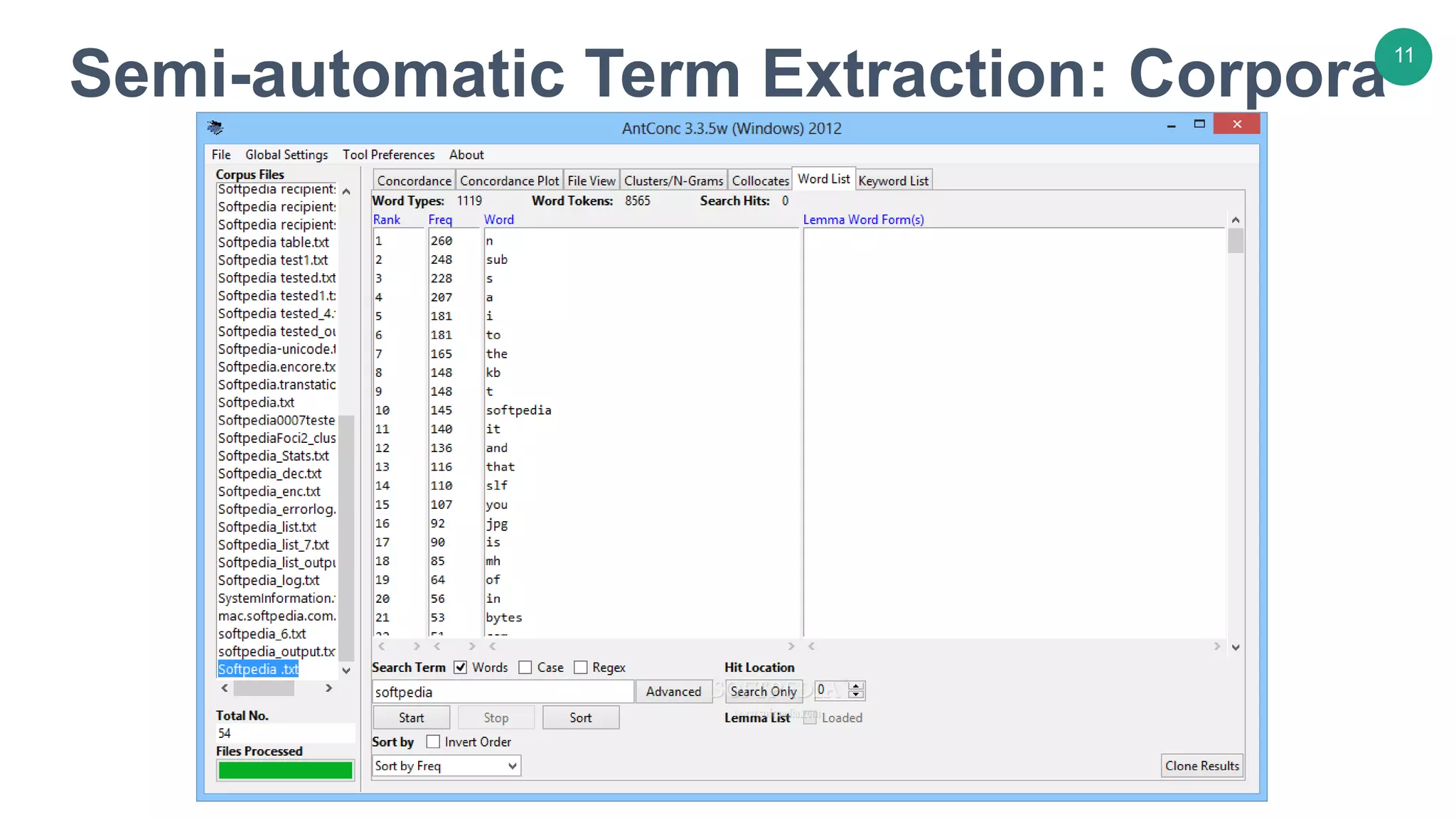Click the word 'softpedia' in word list
Viewport: 1456px width, 819px height.
click(x=518, y=410)
